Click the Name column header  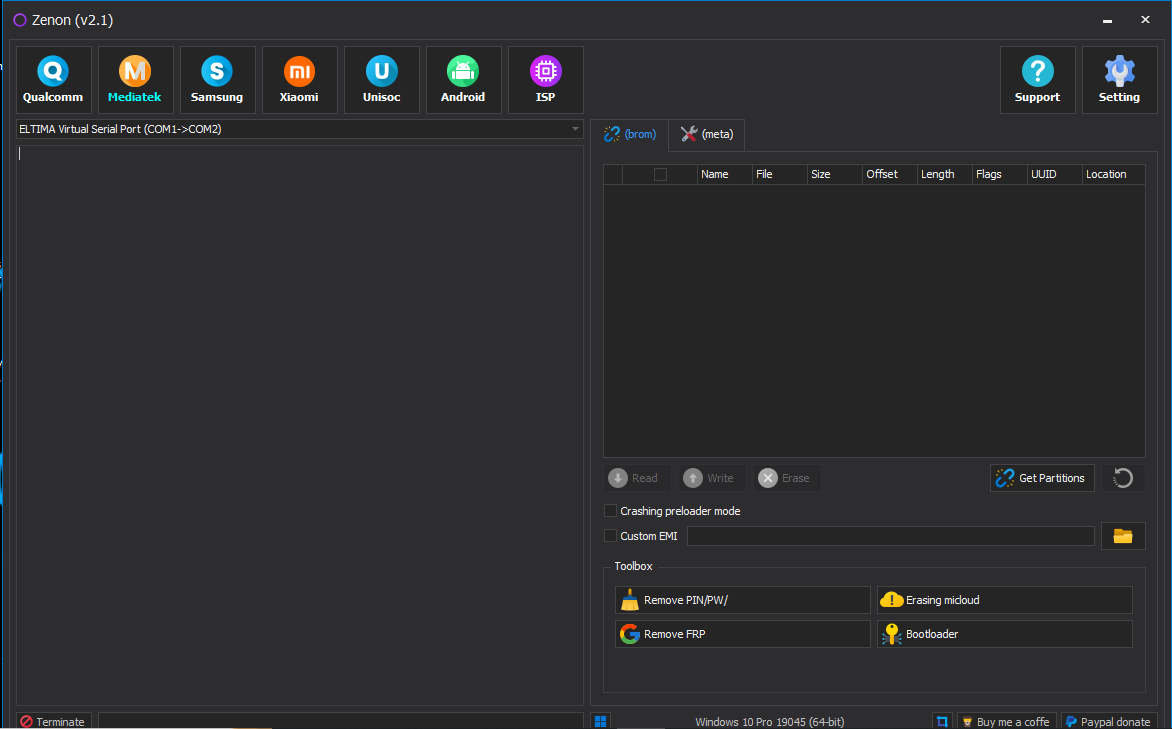(724, 174)
